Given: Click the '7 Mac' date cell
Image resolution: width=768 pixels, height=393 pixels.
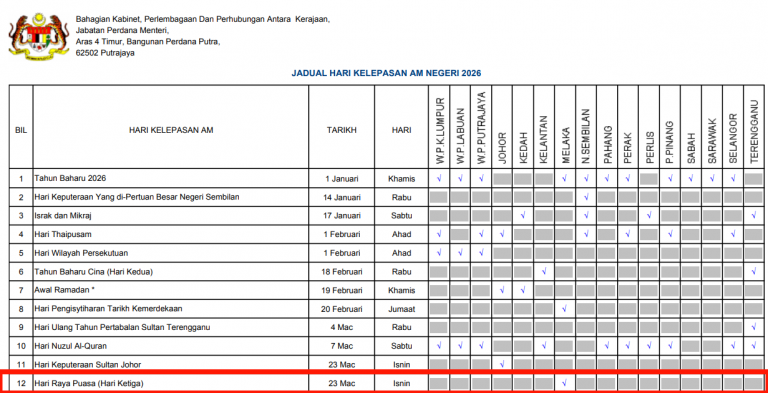Looking at the screenshot, I should tap(342, 346).
